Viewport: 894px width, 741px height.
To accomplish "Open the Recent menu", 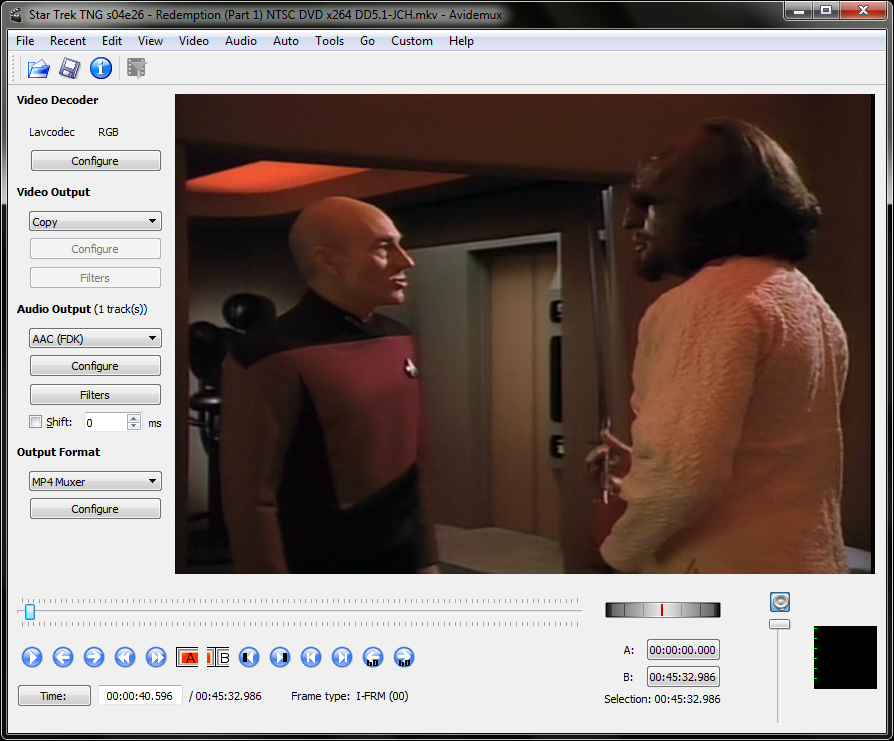I will point(68,41).
